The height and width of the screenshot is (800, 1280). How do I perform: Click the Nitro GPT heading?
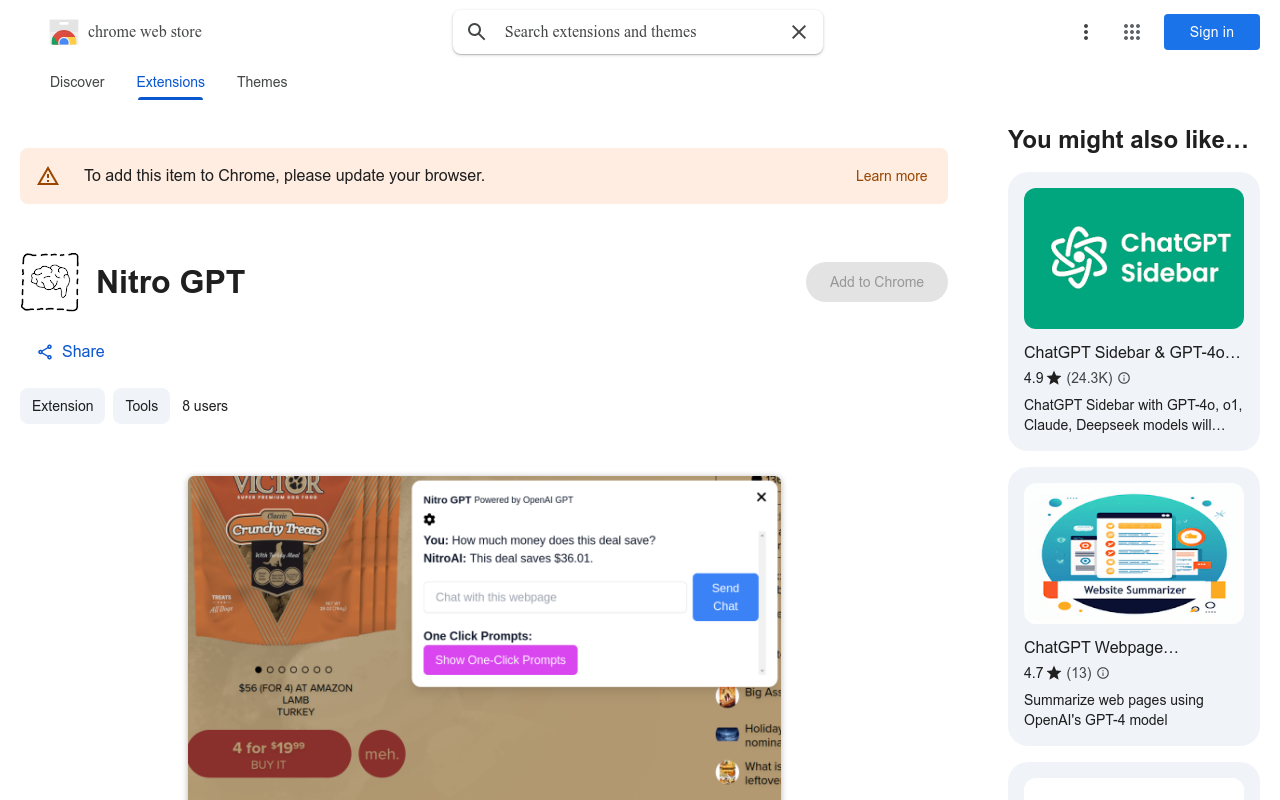point(171,282)
